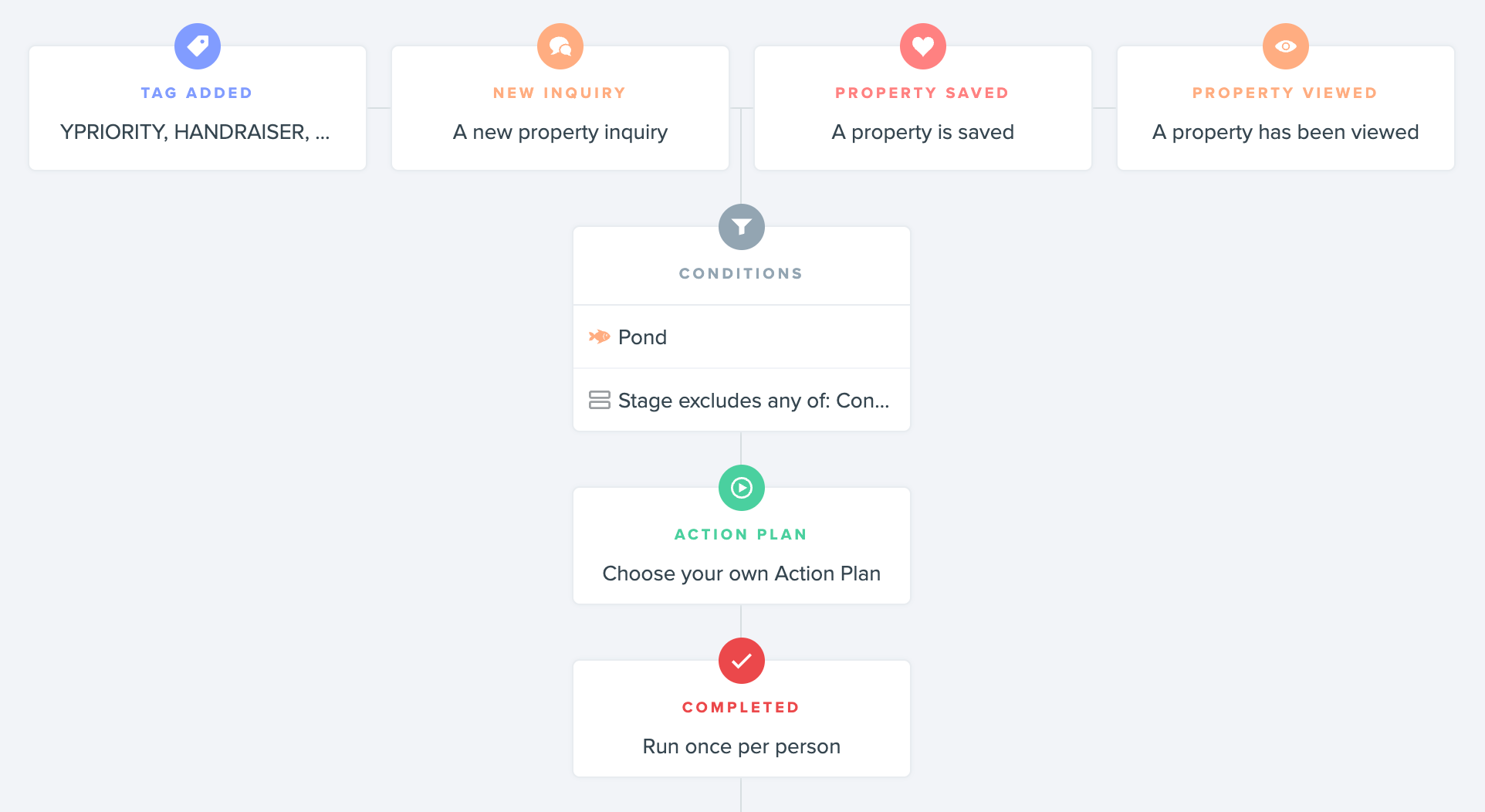Image resolution: width=1485 pixels, height=812 pixels.
Task: Click the Conditions funnel filter icon
Action: coord(742,227)
